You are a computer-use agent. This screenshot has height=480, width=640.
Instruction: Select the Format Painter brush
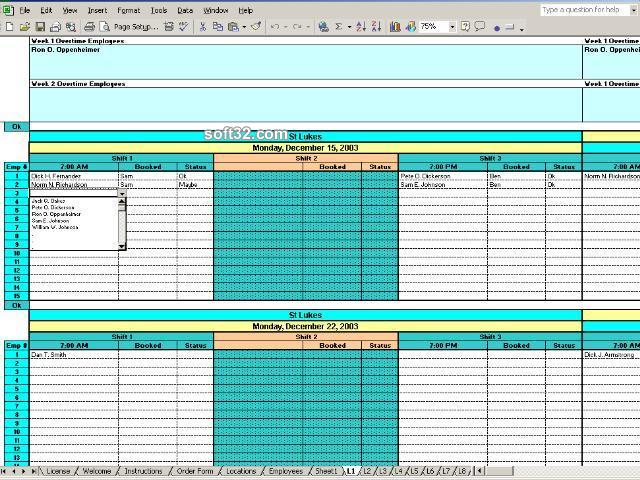point(256,27)
